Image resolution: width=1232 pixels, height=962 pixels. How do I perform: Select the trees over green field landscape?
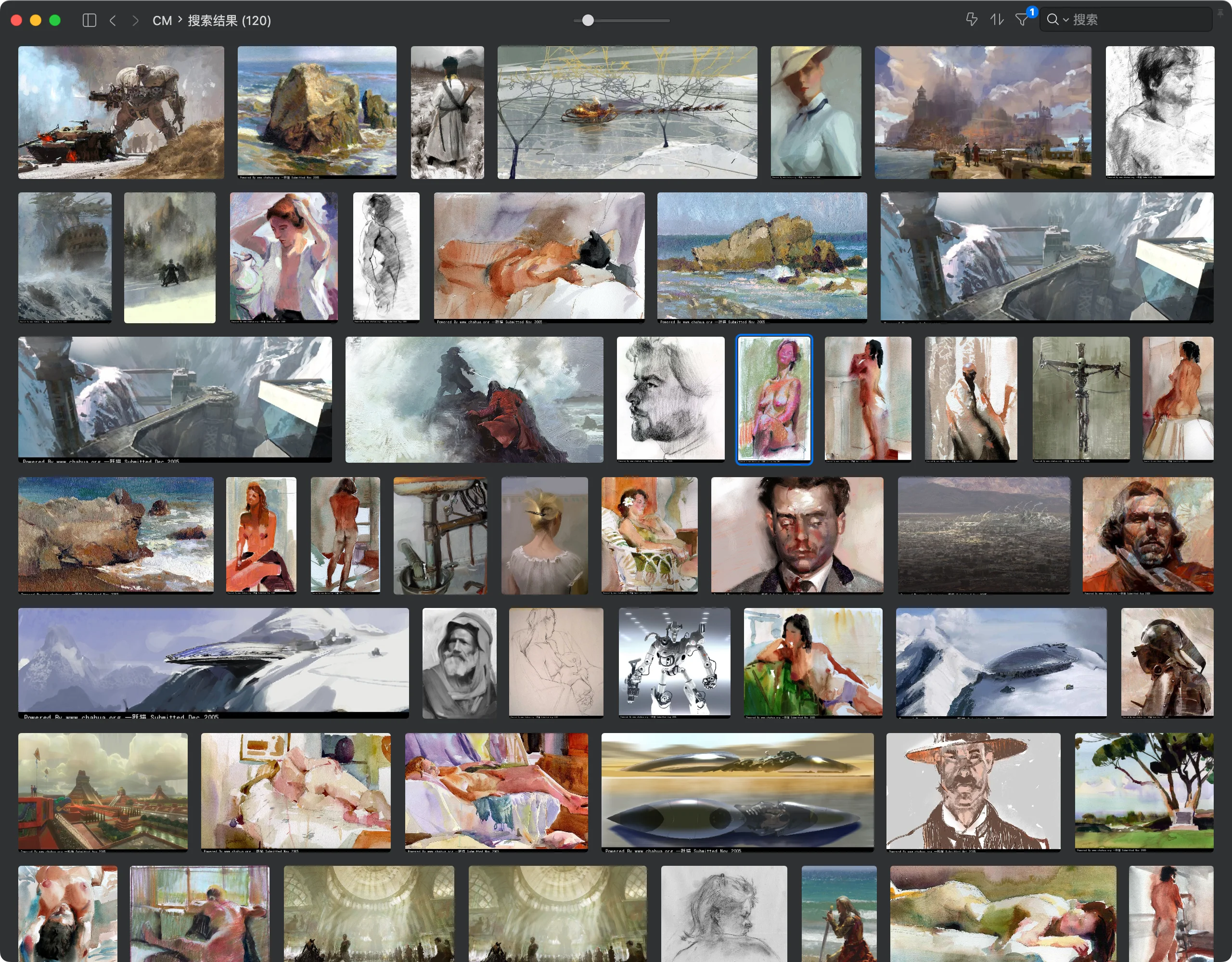pyautogui.click(x=1144, y=792)
